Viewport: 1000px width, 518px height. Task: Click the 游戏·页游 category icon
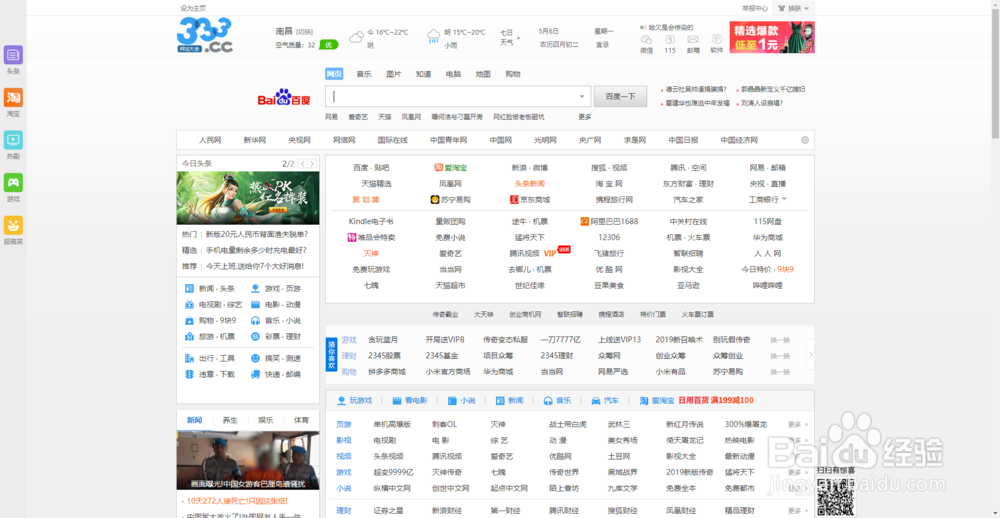[x=255, y=288]
